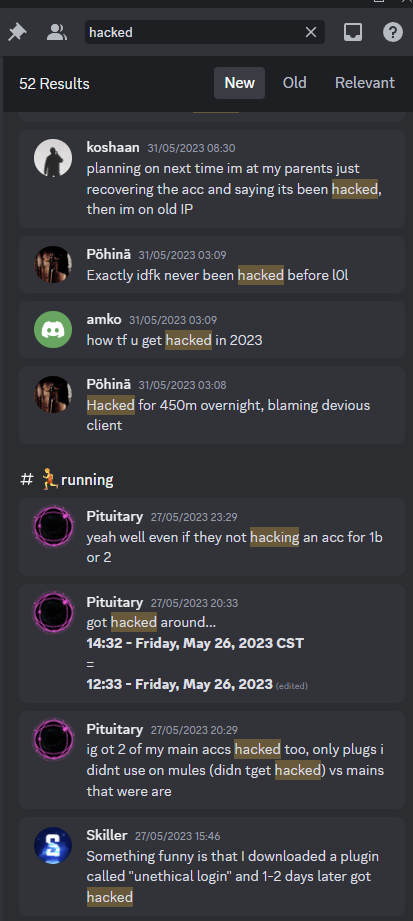
Task: Sort results by Old tab
Action: (x=294, y=83)
